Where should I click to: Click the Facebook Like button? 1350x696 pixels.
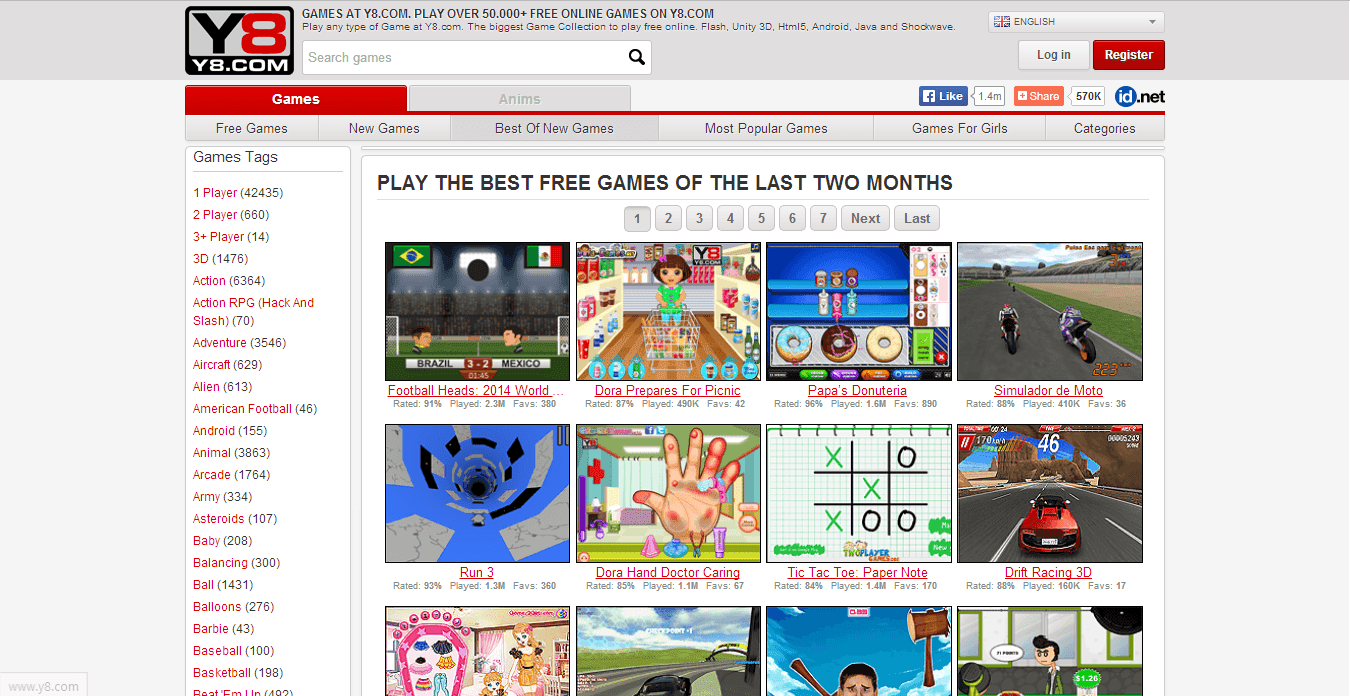pyautogui.click(x=942, y=96)
